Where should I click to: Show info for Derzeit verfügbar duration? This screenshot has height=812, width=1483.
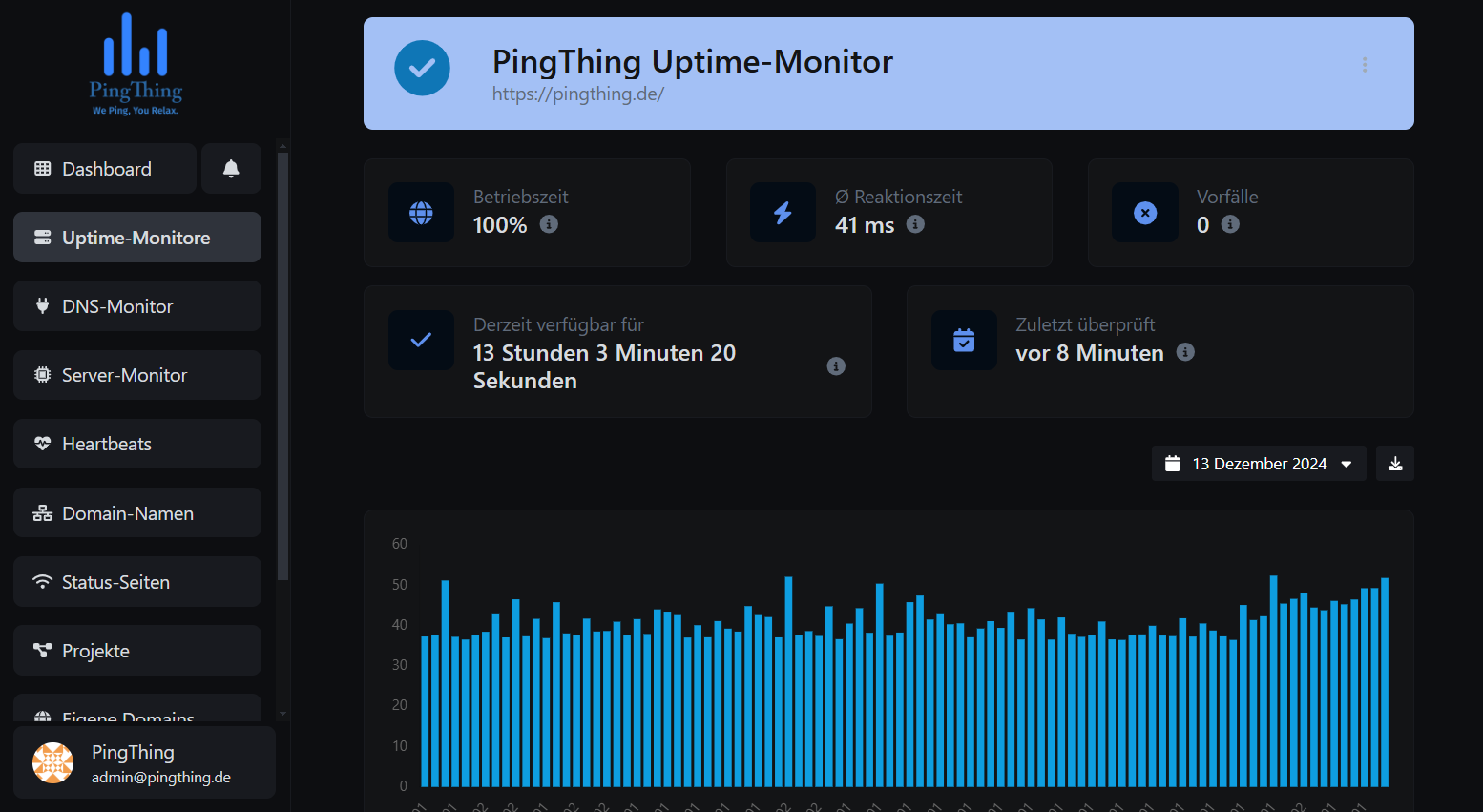[836, 366]
